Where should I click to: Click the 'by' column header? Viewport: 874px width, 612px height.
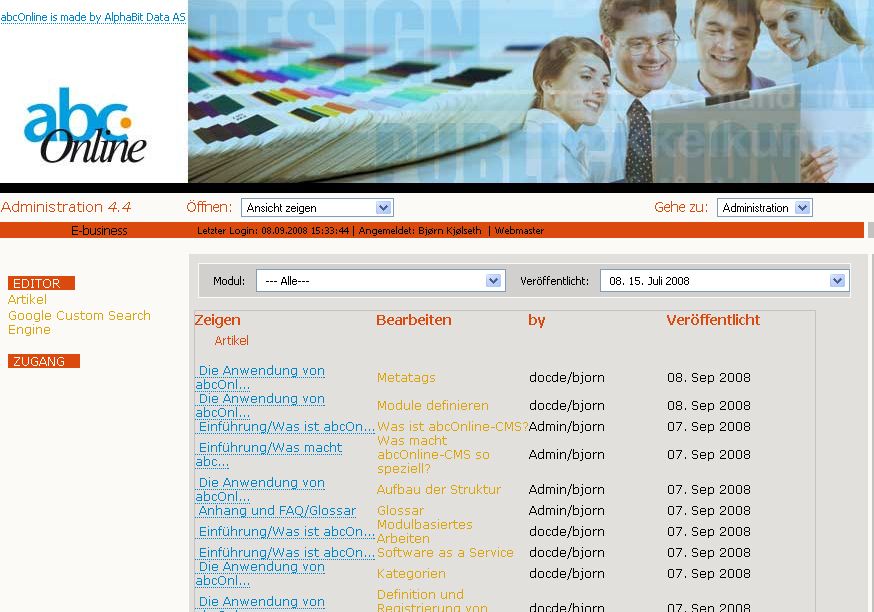(x=537, y=320)
